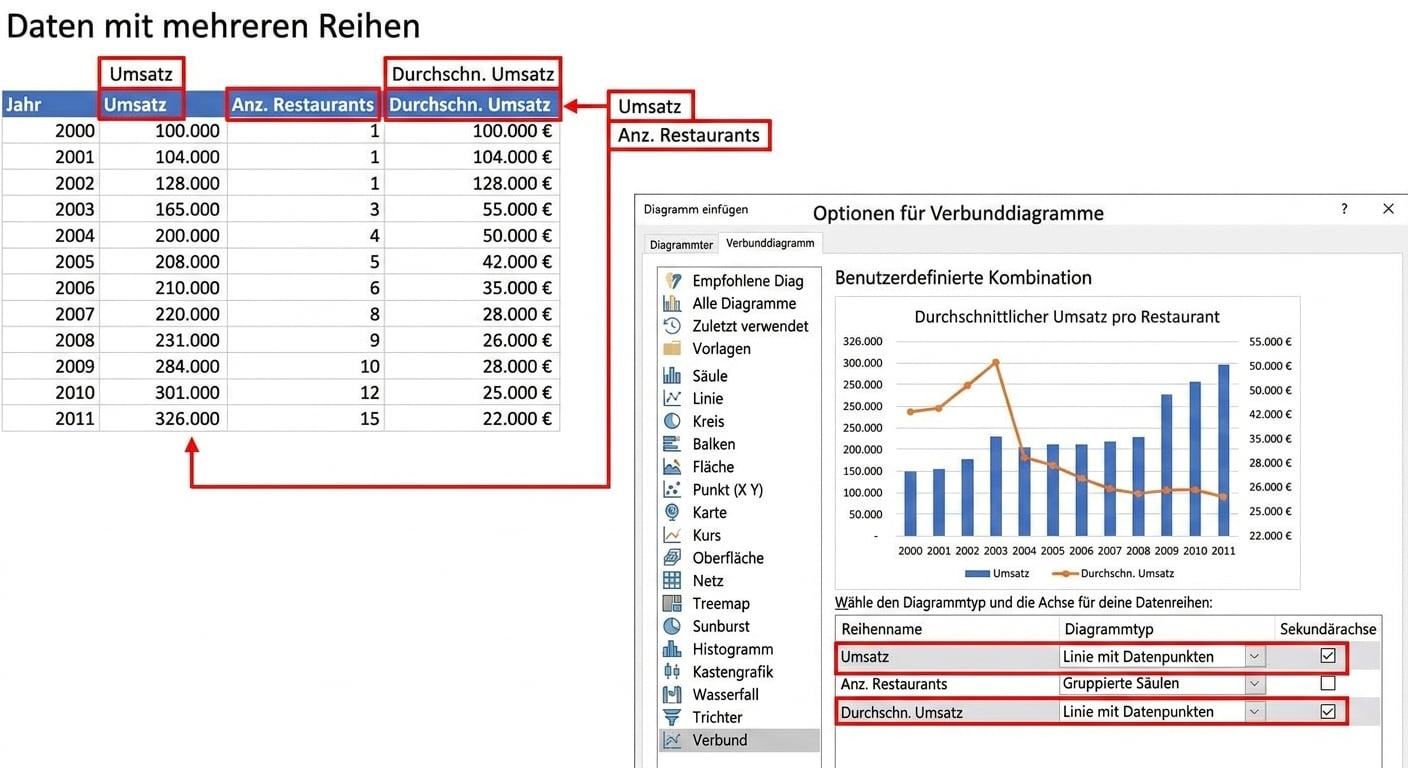1408x768 pixels.
Task: Uncheck Sekundärachse for the Umsatz series
Action: point(1328,657)
